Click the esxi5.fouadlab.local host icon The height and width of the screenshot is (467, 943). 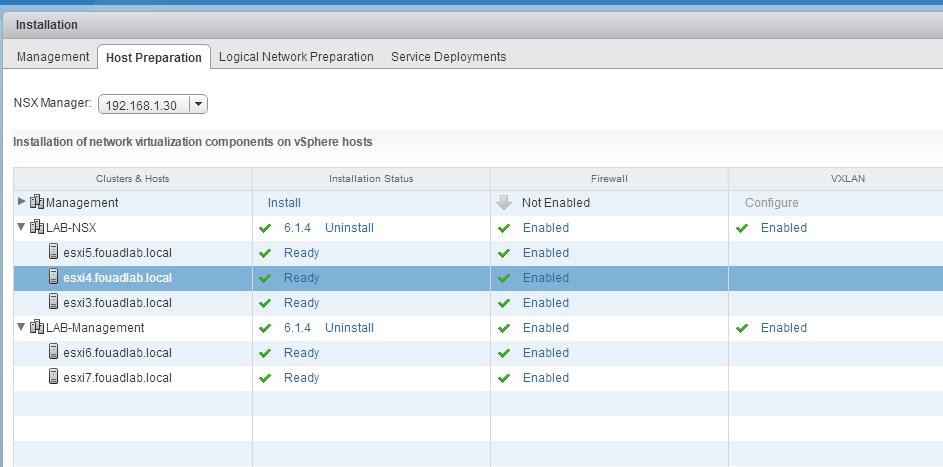(x=54, y=253)
